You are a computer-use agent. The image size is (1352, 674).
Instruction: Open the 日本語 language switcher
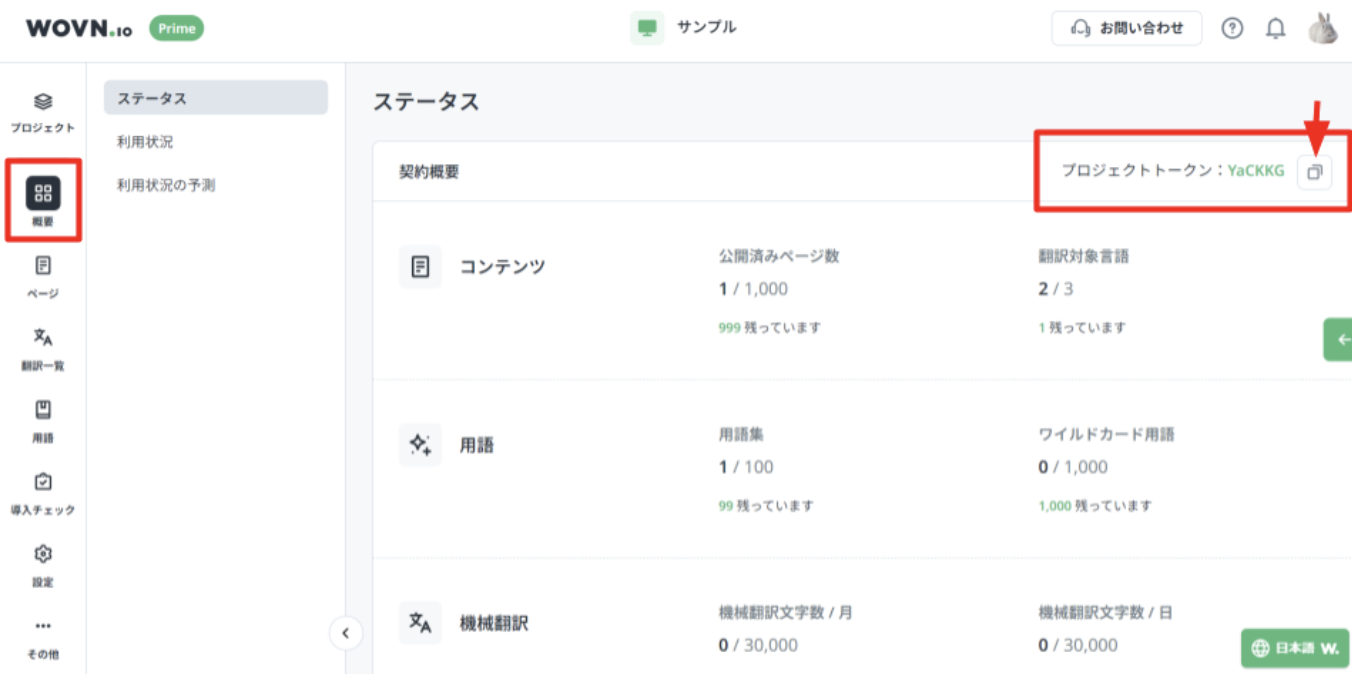(1294, 648)
